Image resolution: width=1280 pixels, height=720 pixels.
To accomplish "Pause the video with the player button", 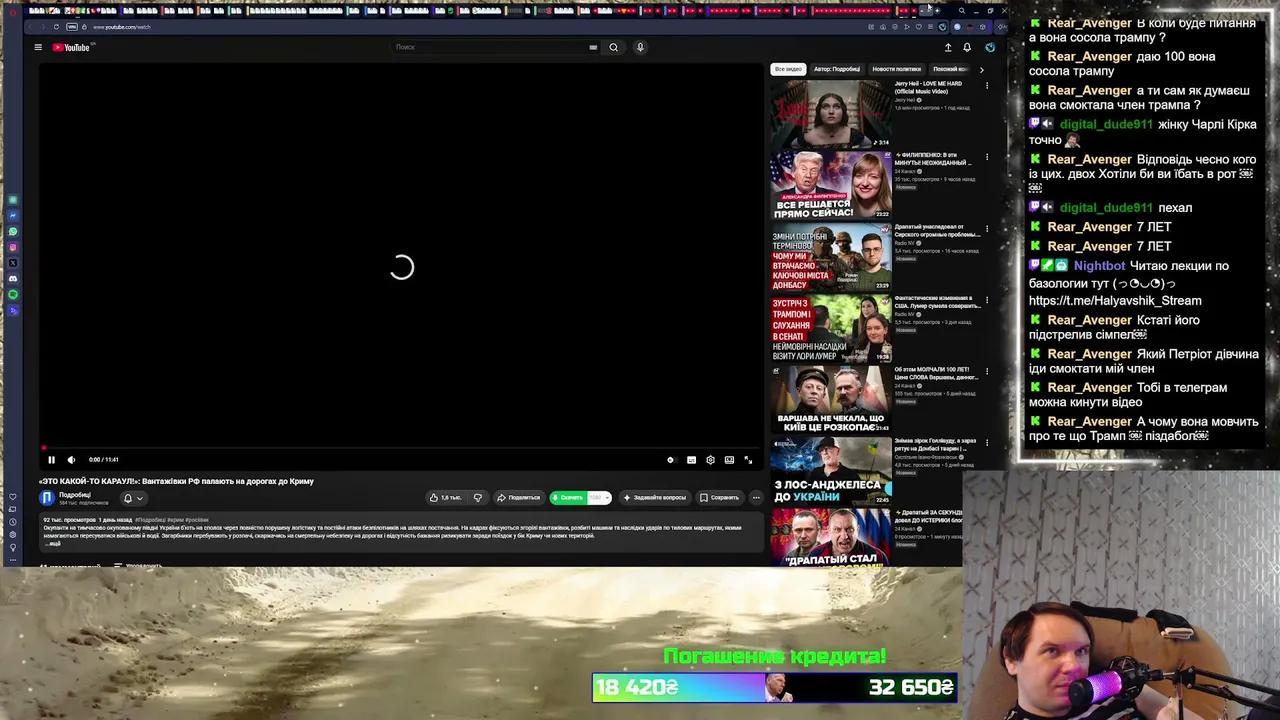I will (x=51, y=460).
